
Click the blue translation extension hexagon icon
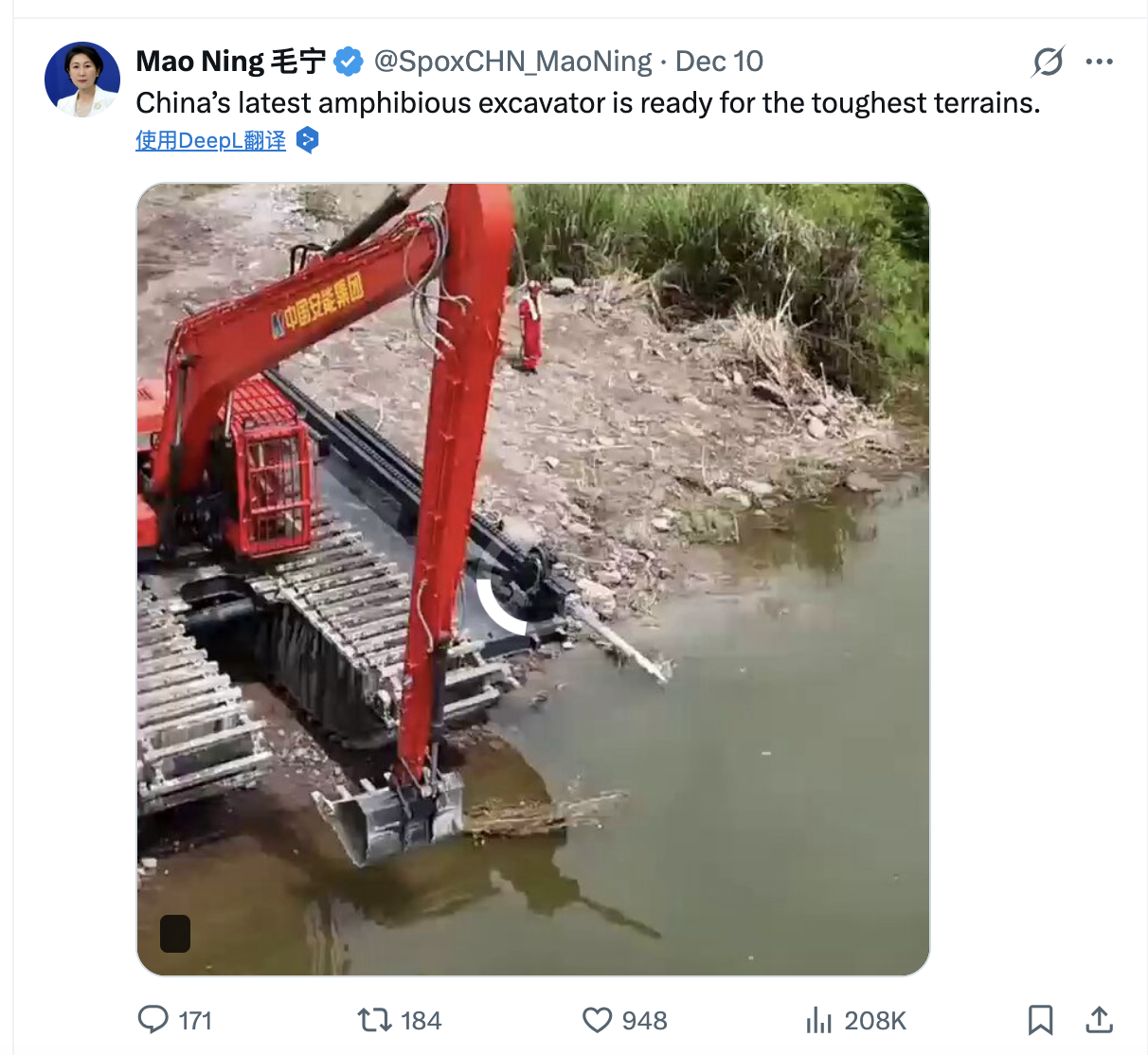click(308, 139)
